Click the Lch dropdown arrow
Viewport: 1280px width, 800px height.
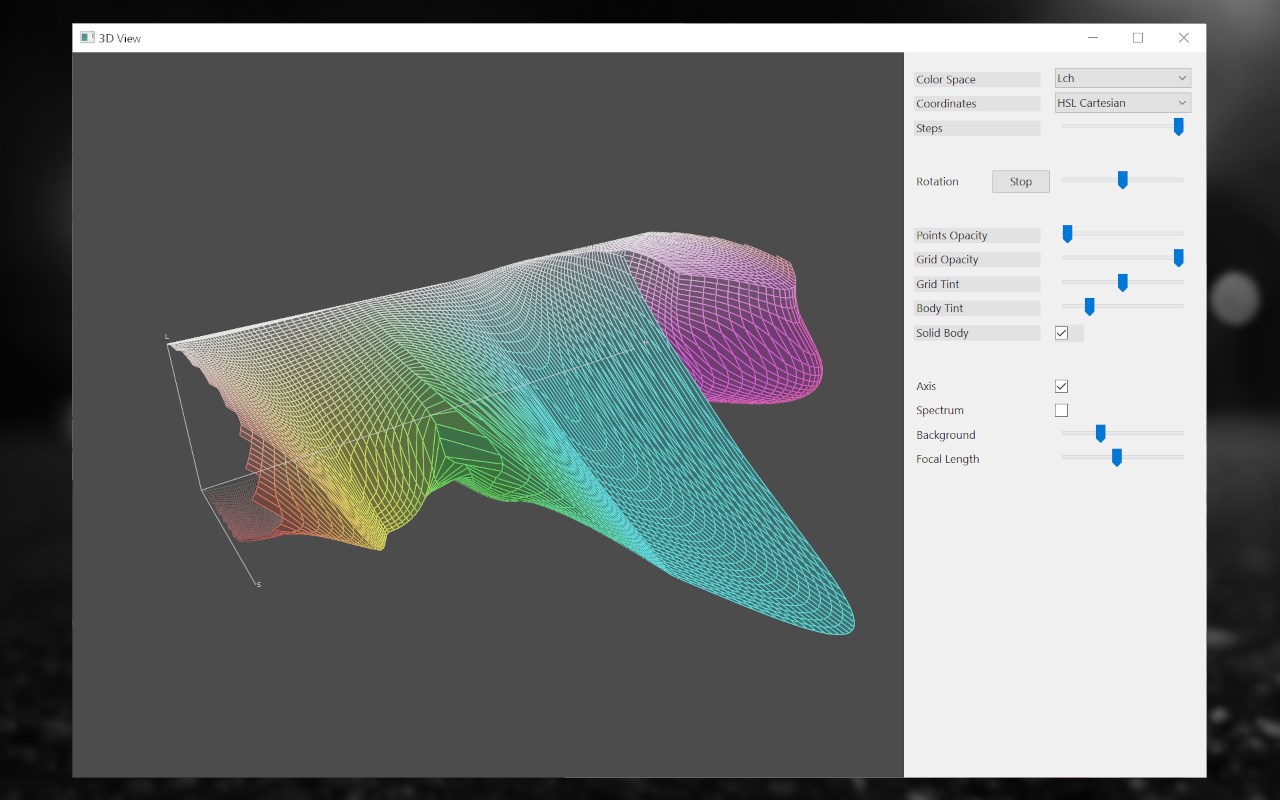tap(1182, 78)
